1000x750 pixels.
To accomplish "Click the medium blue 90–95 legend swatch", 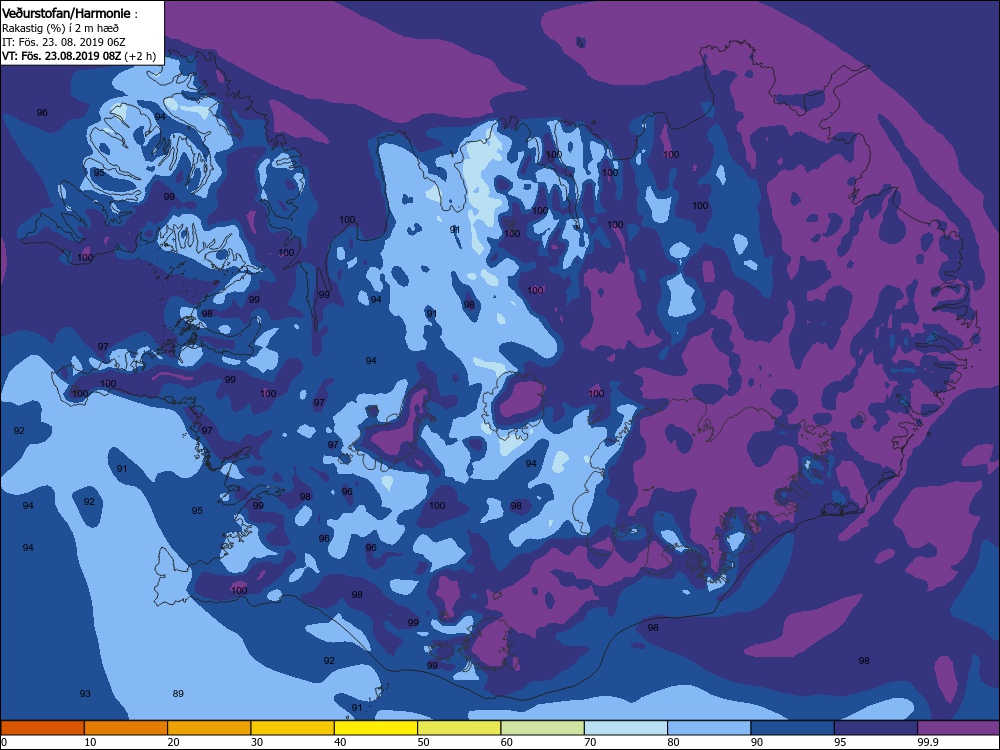I will (x=793, y=728).
